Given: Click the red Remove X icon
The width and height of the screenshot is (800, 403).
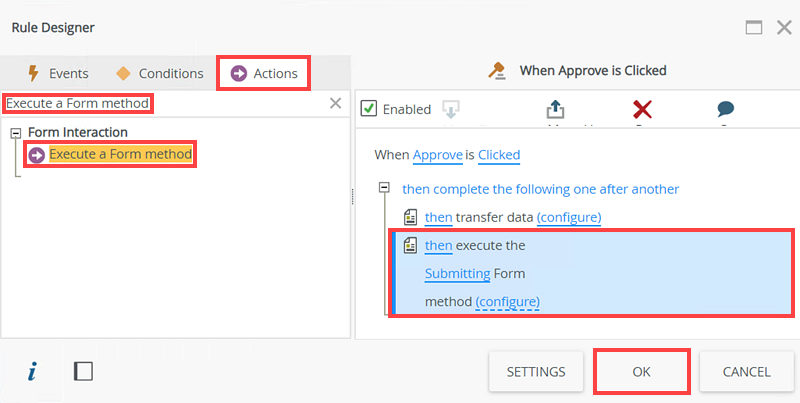Looking at the screenshot, I should 643,109.
